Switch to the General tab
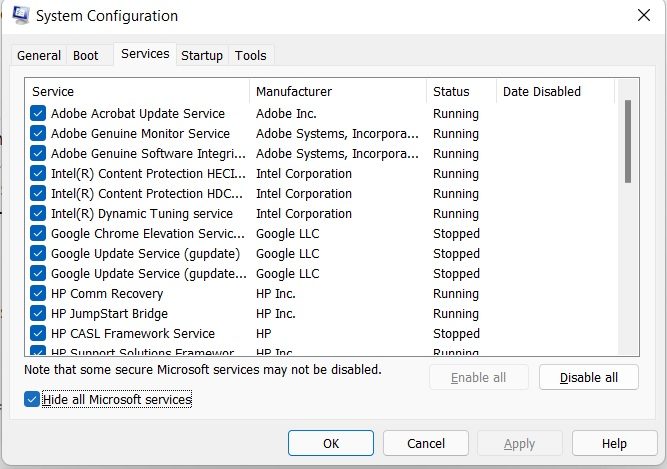The width and height of the screenshot is (667, 469). (x=39, y=56)
